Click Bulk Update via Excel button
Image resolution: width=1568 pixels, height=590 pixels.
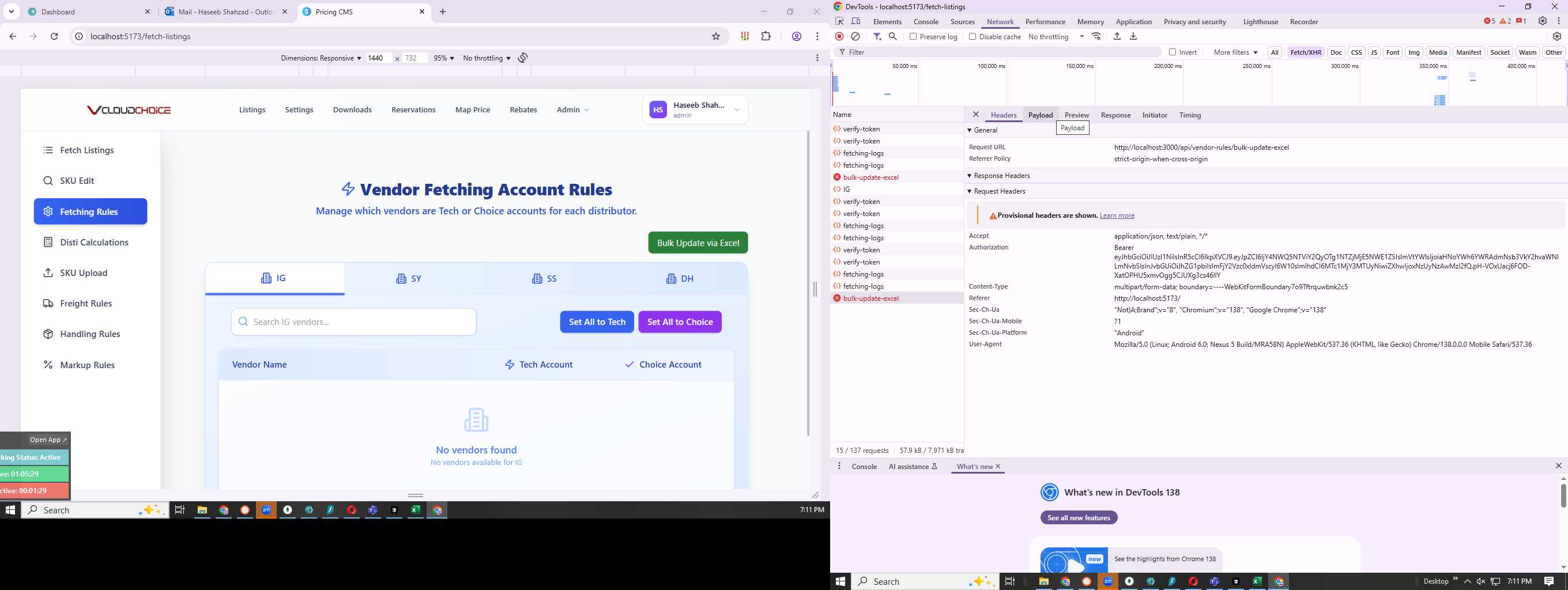pos(698,243)
